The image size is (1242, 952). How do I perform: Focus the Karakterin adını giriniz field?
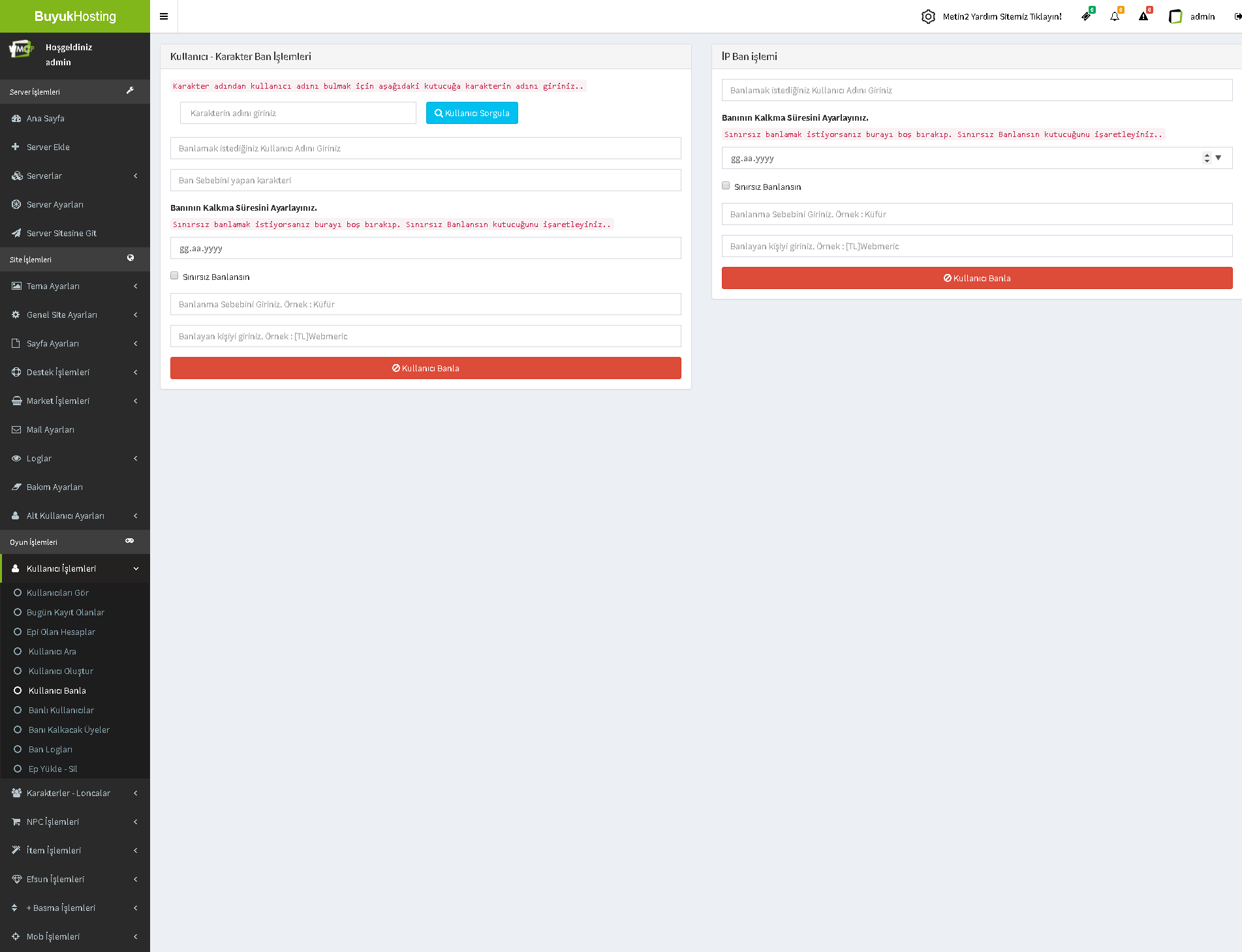[x=298, y=113]
